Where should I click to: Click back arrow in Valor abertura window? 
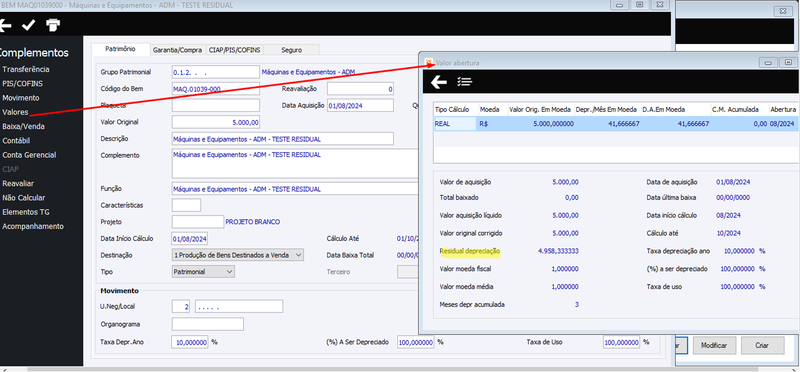click(x=439, y=82)
